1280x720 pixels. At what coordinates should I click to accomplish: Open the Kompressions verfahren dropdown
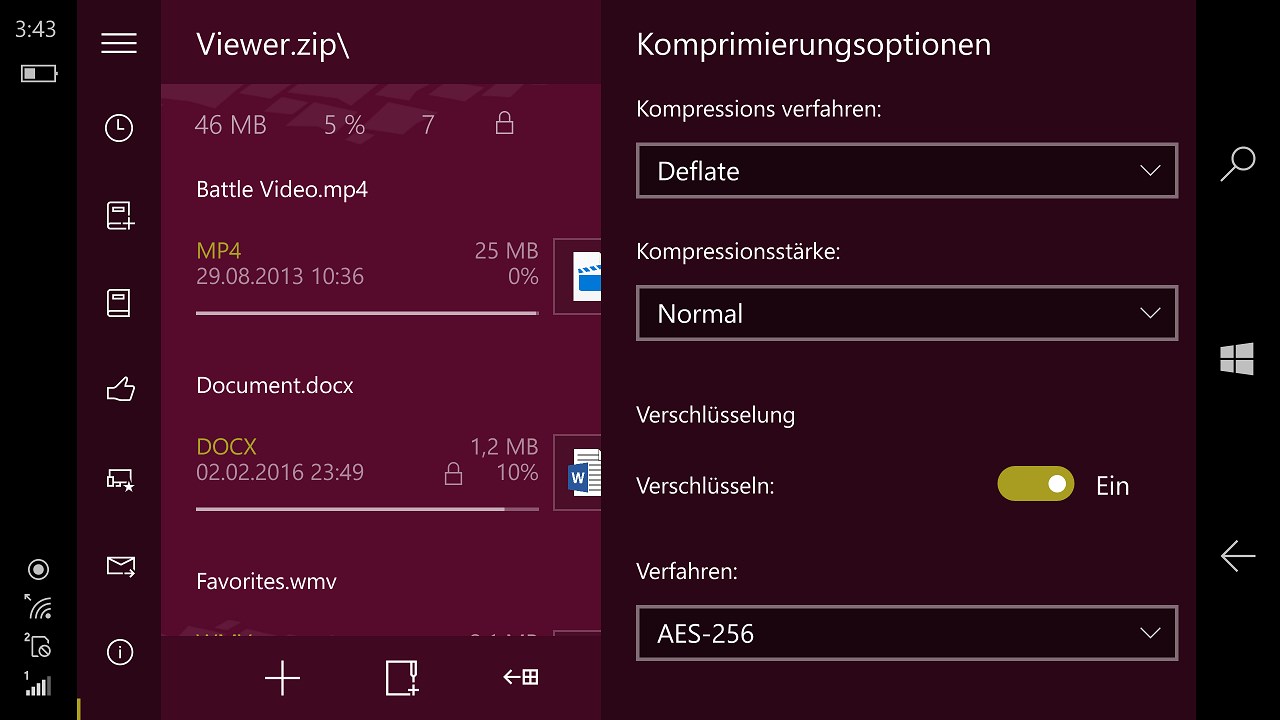click(906, 170)
